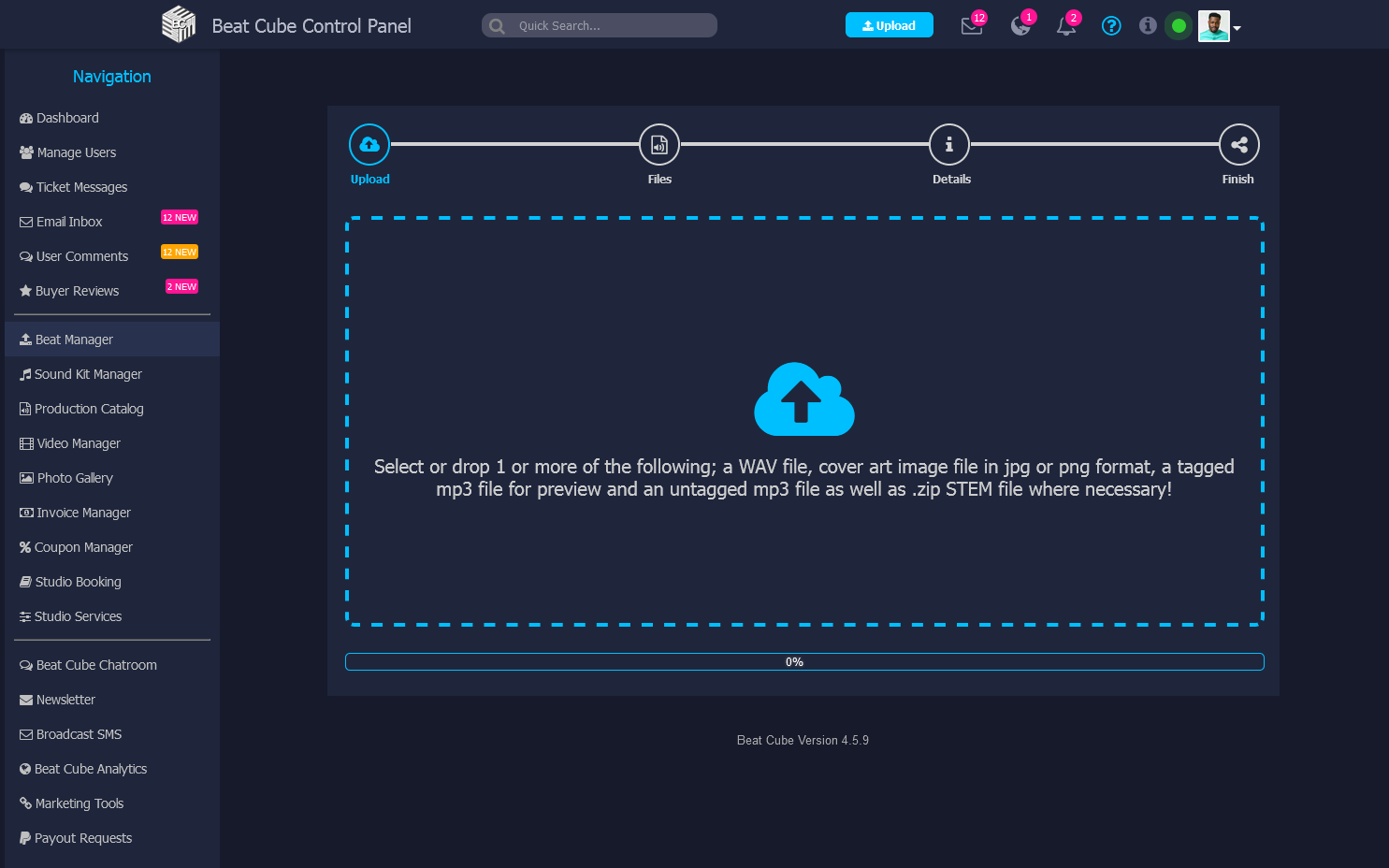This screenshot has height=868, width=1389.
Task: Click the cloud upload icon in drop zone
Action: pos(803,400)
